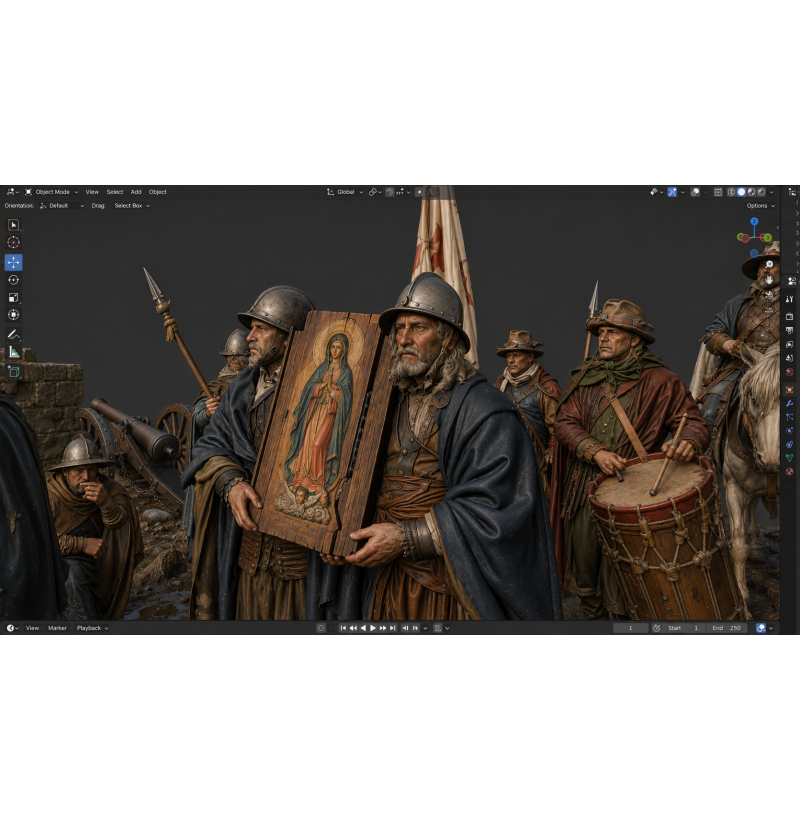Jump to first frame
This screenshot has width=800, height=820.
pyautogui.click(x=343, y=628)
